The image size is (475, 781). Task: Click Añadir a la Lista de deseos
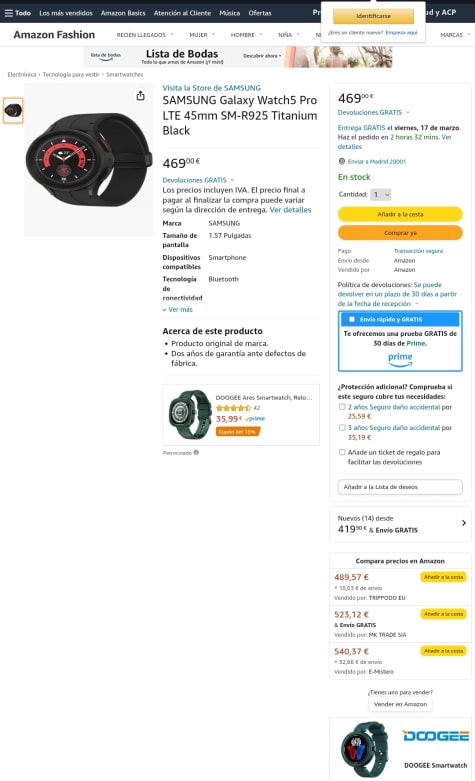[x=400, y=487]
